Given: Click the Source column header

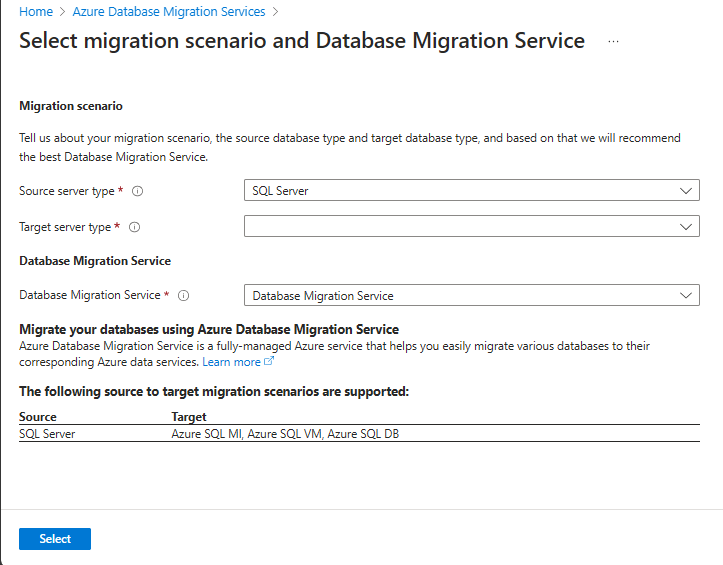Looking at the screenshot, I should 38,417.
